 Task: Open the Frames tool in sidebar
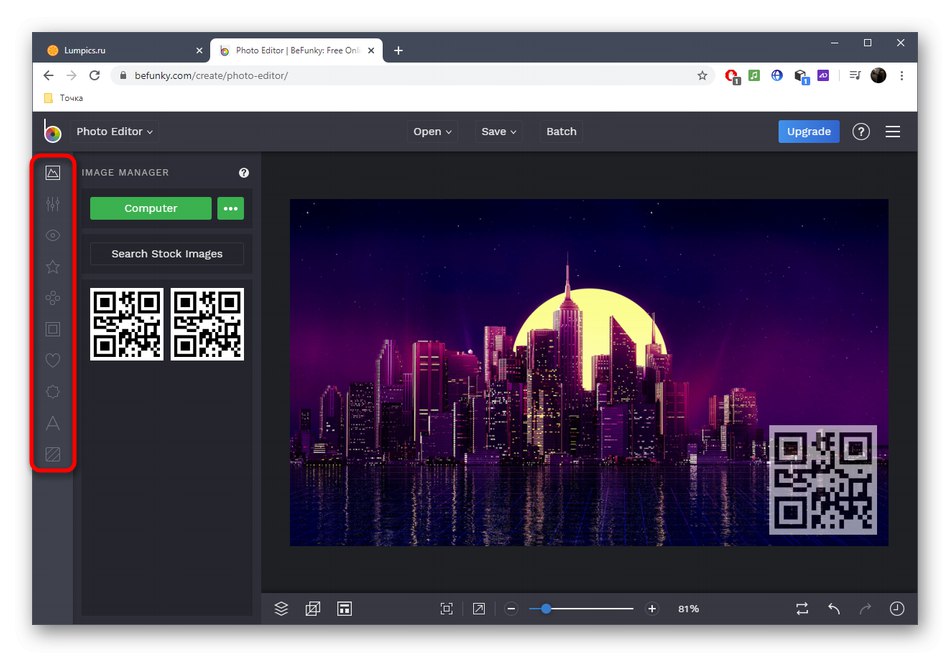(53, 329)
